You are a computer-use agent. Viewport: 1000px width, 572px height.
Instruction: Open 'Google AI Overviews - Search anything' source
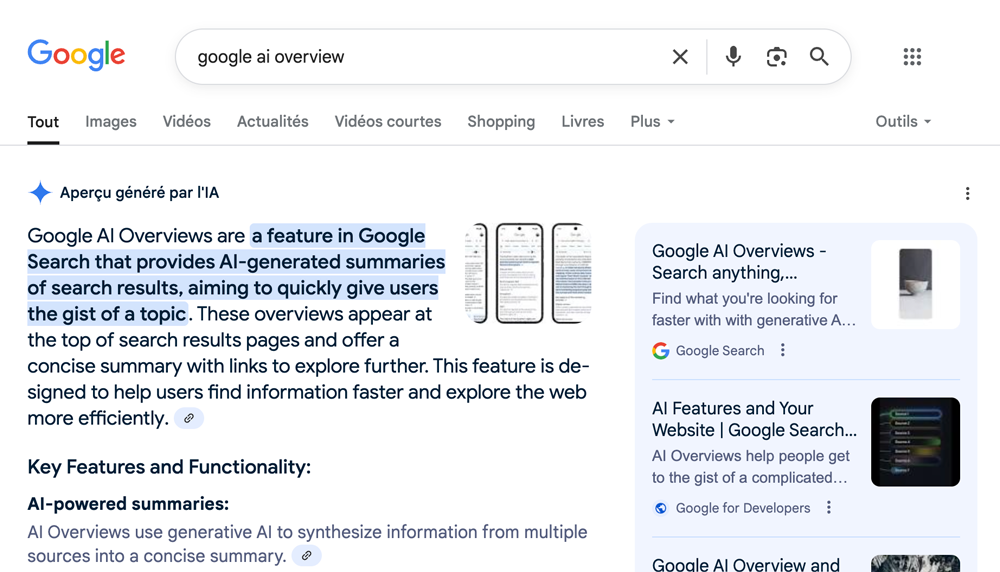(x=739, y=261)
